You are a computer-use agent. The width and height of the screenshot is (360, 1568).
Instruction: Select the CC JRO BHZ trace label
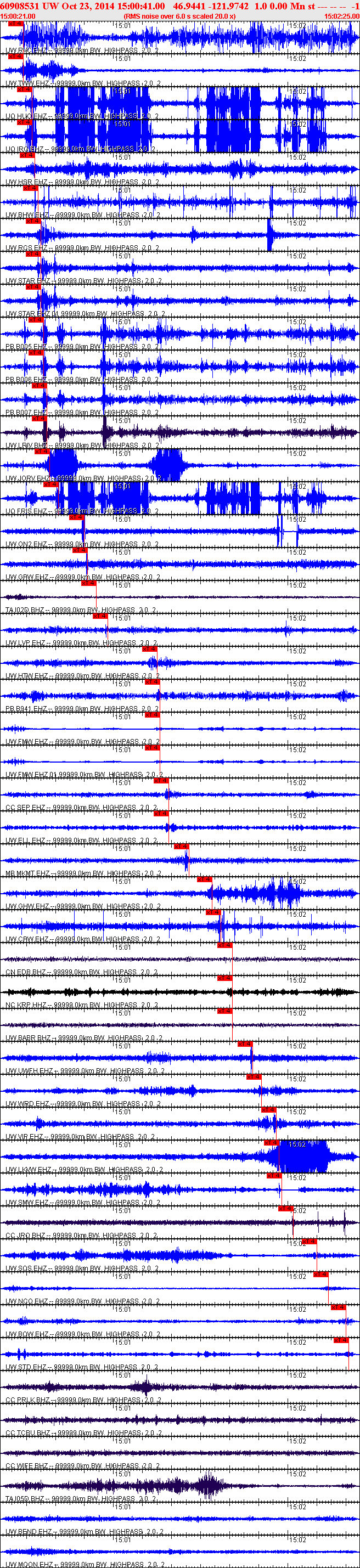tap(82, 1235)
